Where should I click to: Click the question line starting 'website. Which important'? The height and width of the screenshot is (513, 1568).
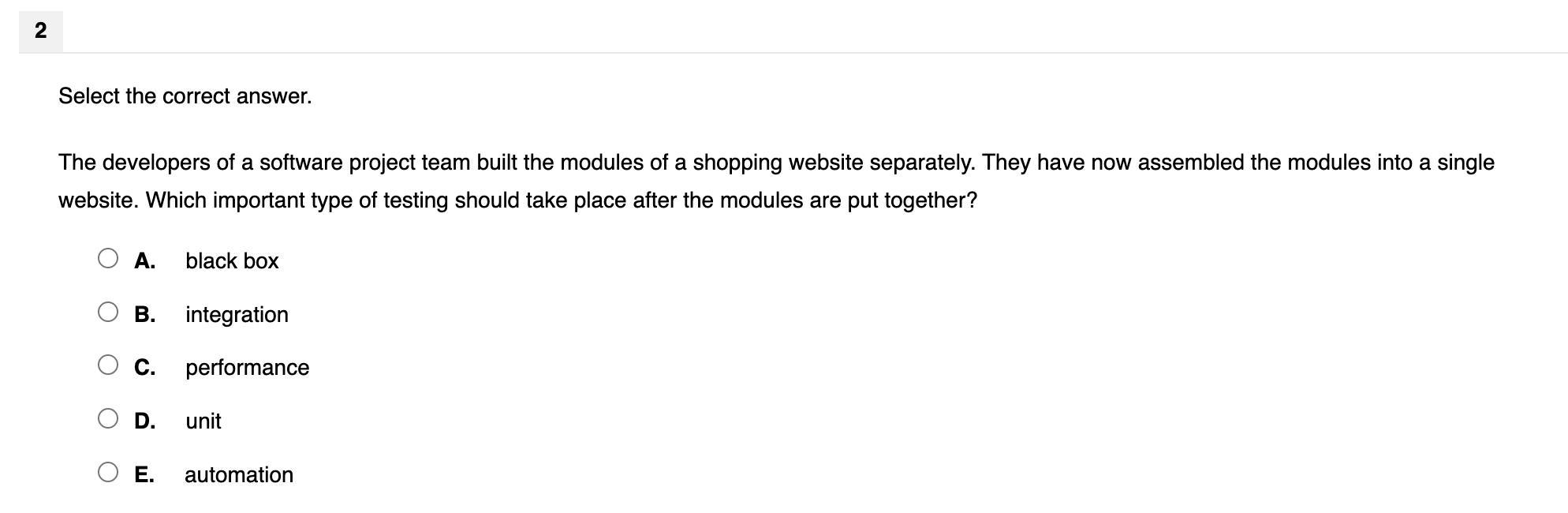point(517,200)
